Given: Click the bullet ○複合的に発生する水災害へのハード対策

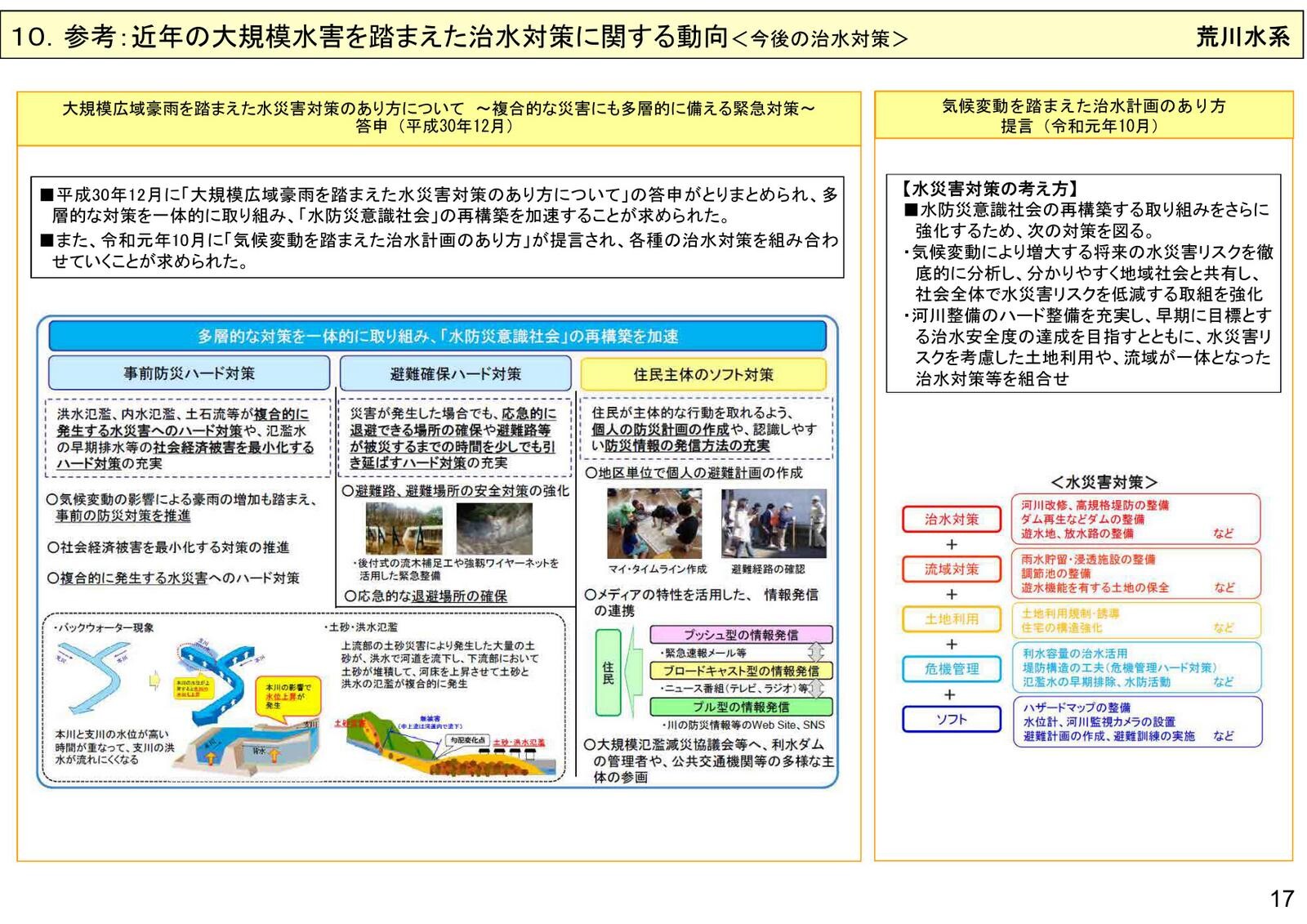Looking at the screenshot, I should [172, 578].
